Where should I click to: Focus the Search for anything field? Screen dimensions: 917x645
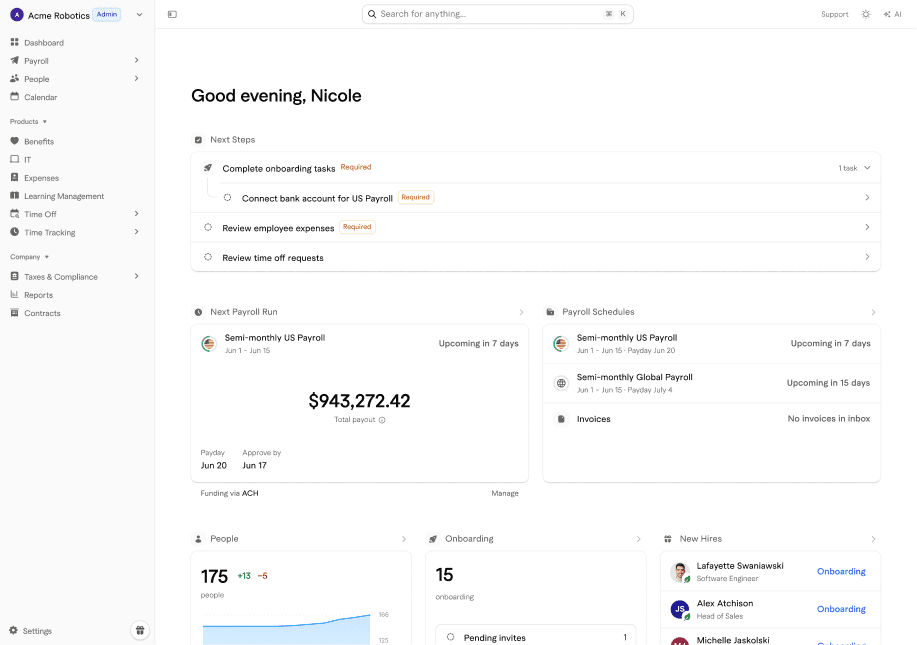[x=498, y=14]
